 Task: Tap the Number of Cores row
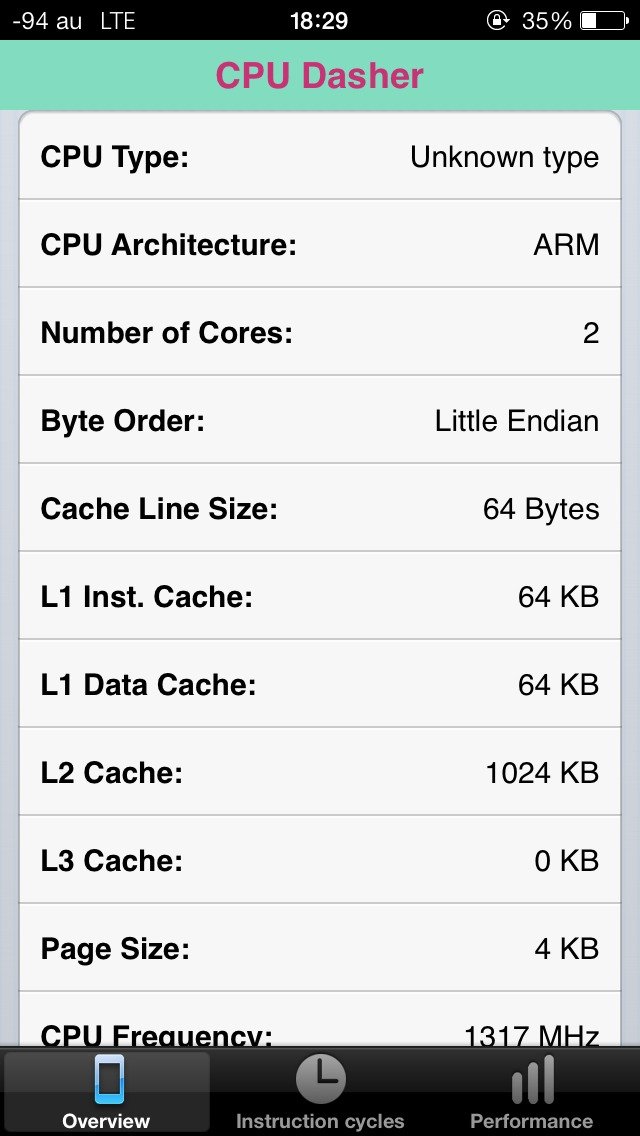320,333
